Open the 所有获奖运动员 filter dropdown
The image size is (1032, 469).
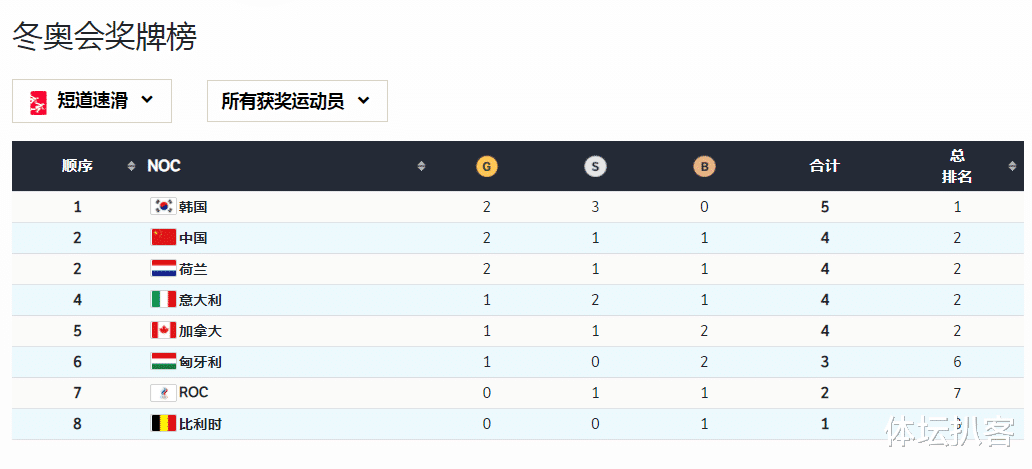click(297, 101)
